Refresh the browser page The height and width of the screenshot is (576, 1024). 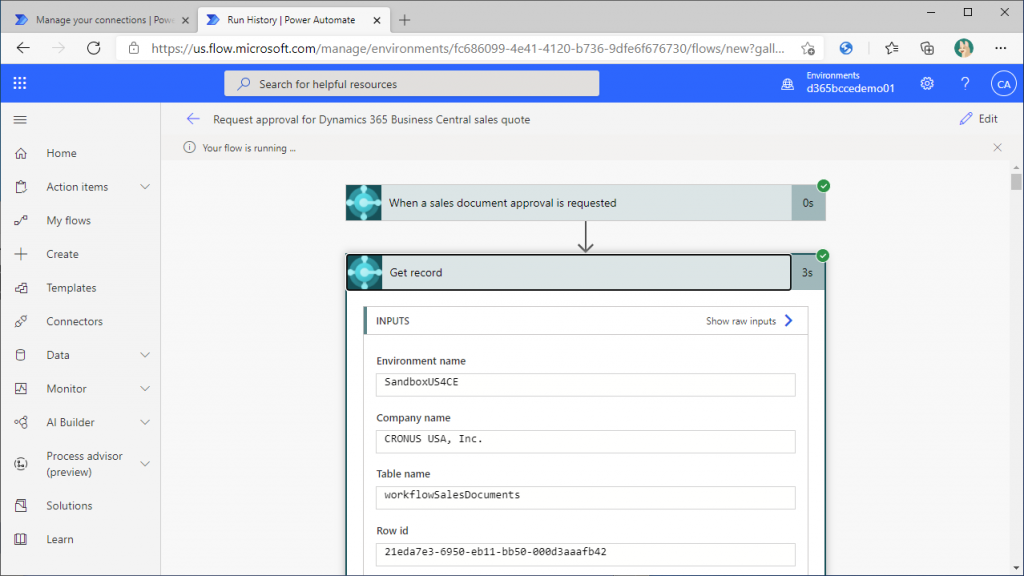pyautogui.click(x=94, y=48)
